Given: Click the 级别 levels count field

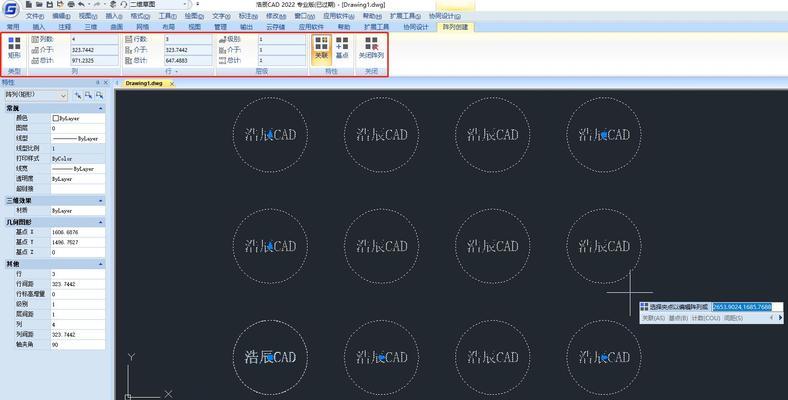Looking at the screenshot, I should (281, 39).
